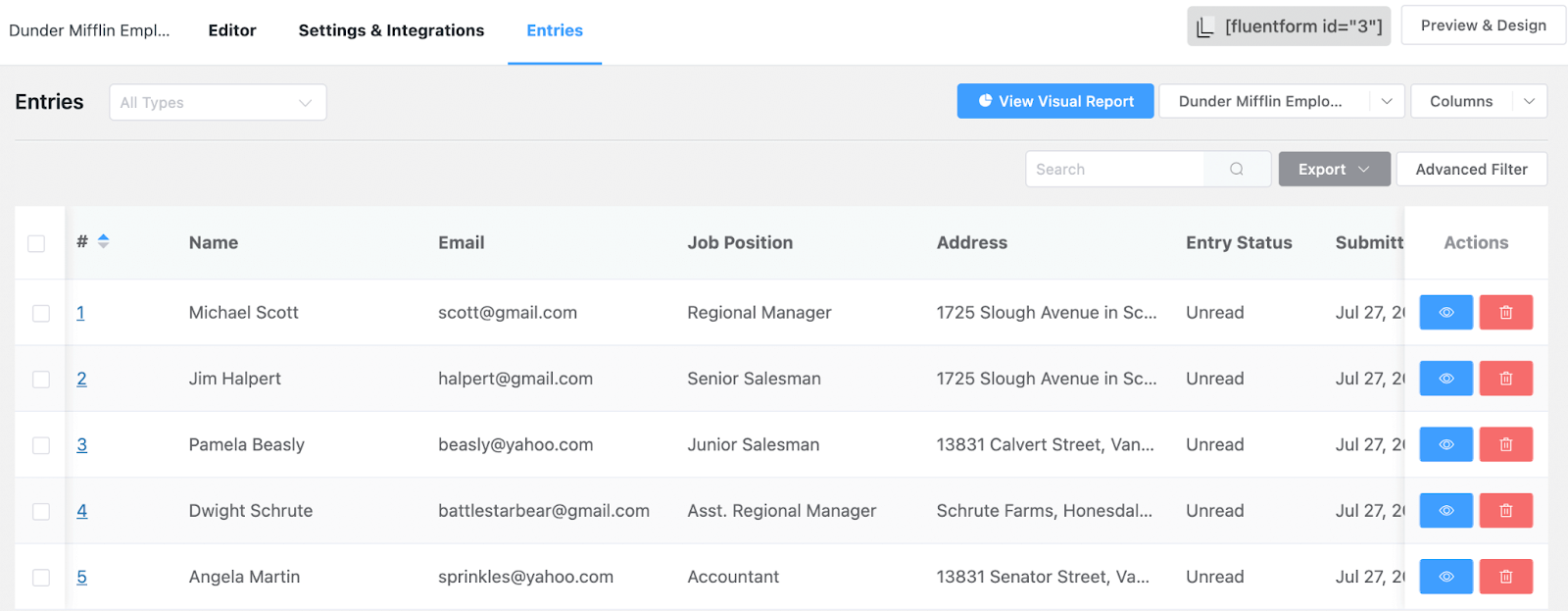Screen dimensions: 1568x611
Task: Sort entries using the # column arrows
Action: coord(103,242)
